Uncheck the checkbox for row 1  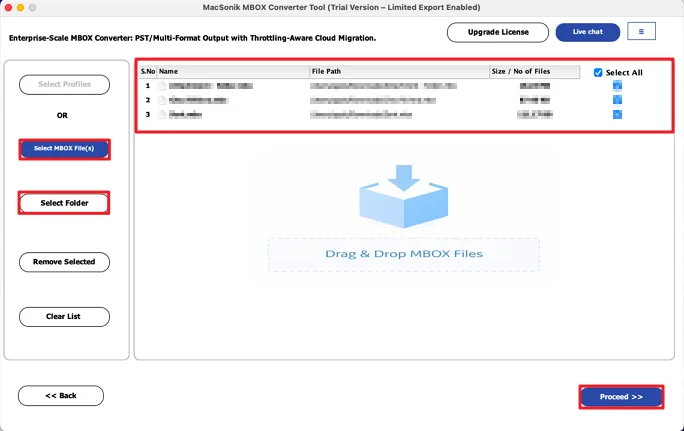coord(617,86)
